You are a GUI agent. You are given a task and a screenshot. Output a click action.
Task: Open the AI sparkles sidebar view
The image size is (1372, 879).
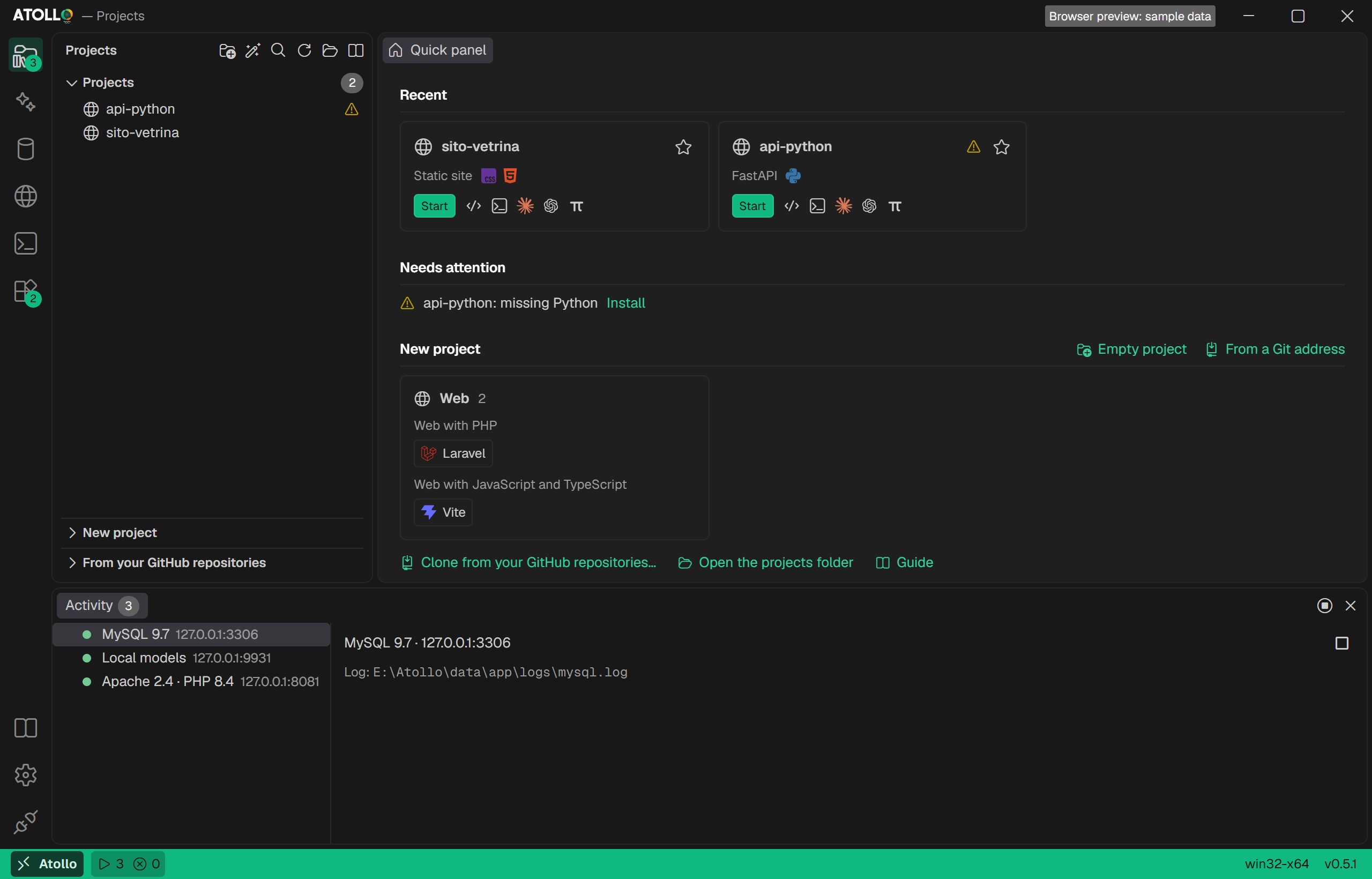(x=25, y=102)
